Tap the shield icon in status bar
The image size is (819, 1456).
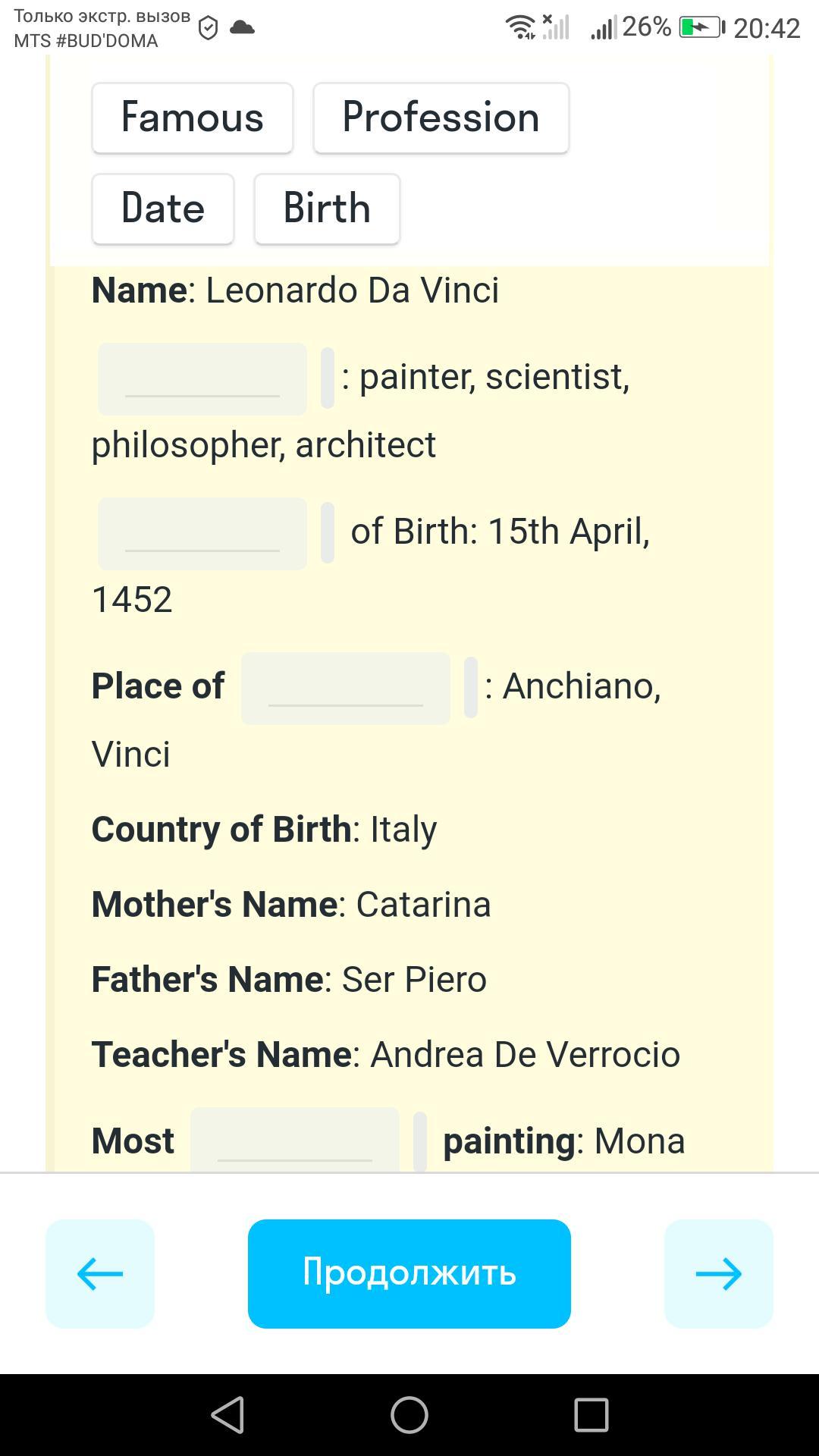click(x=208, y=29)
